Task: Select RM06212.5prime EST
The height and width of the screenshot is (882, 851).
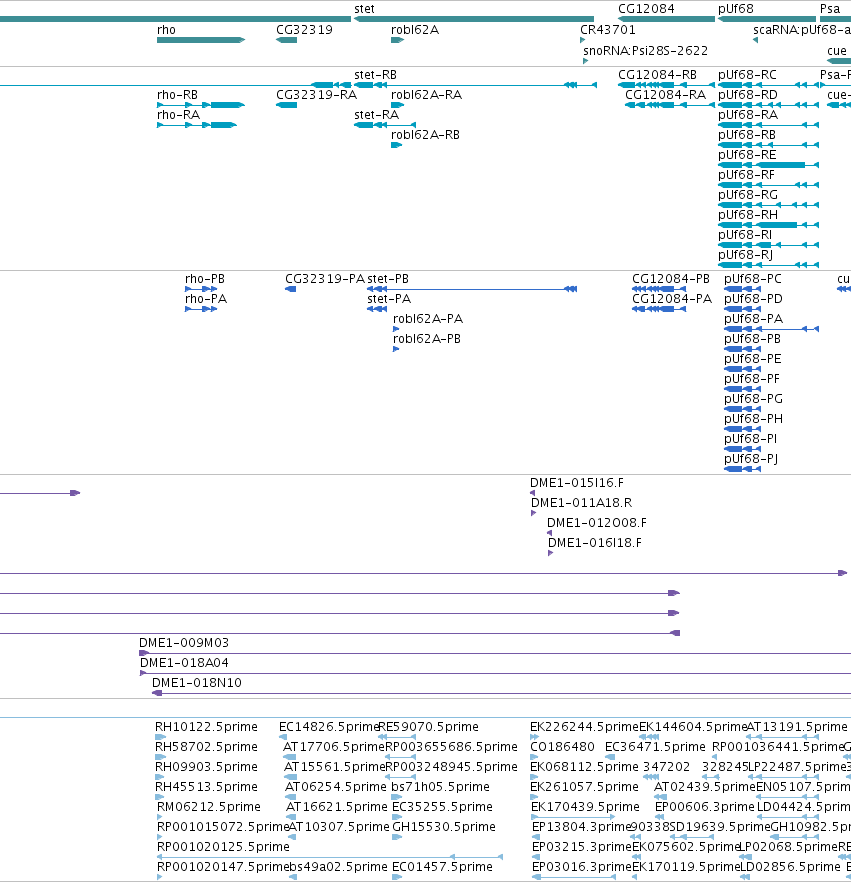Action: point(160,817)
